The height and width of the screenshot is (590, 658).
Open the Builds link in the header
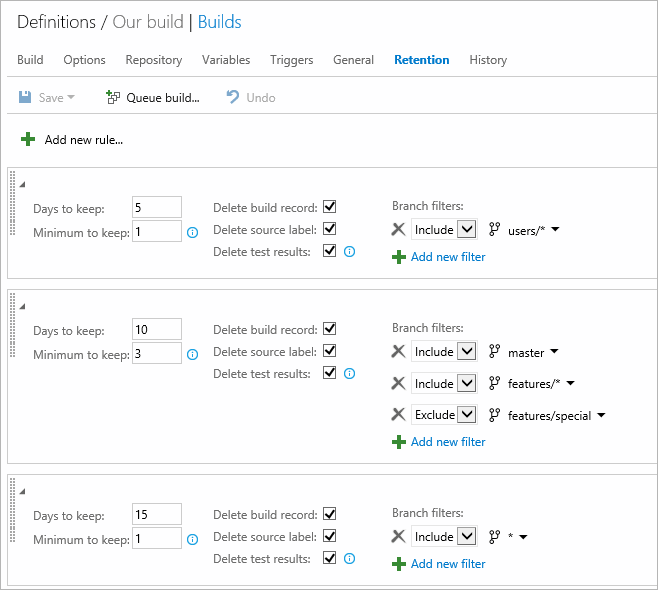219,22
